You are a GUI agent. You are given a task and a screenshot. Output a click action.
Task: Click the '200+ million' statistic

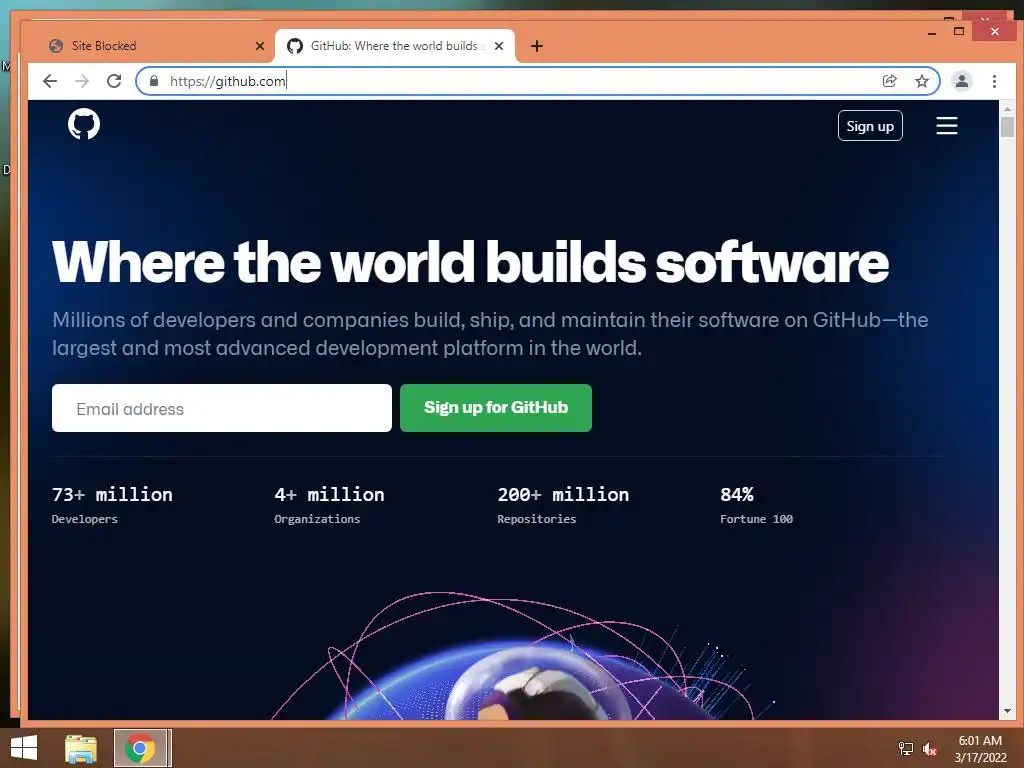tap(563, 494)
